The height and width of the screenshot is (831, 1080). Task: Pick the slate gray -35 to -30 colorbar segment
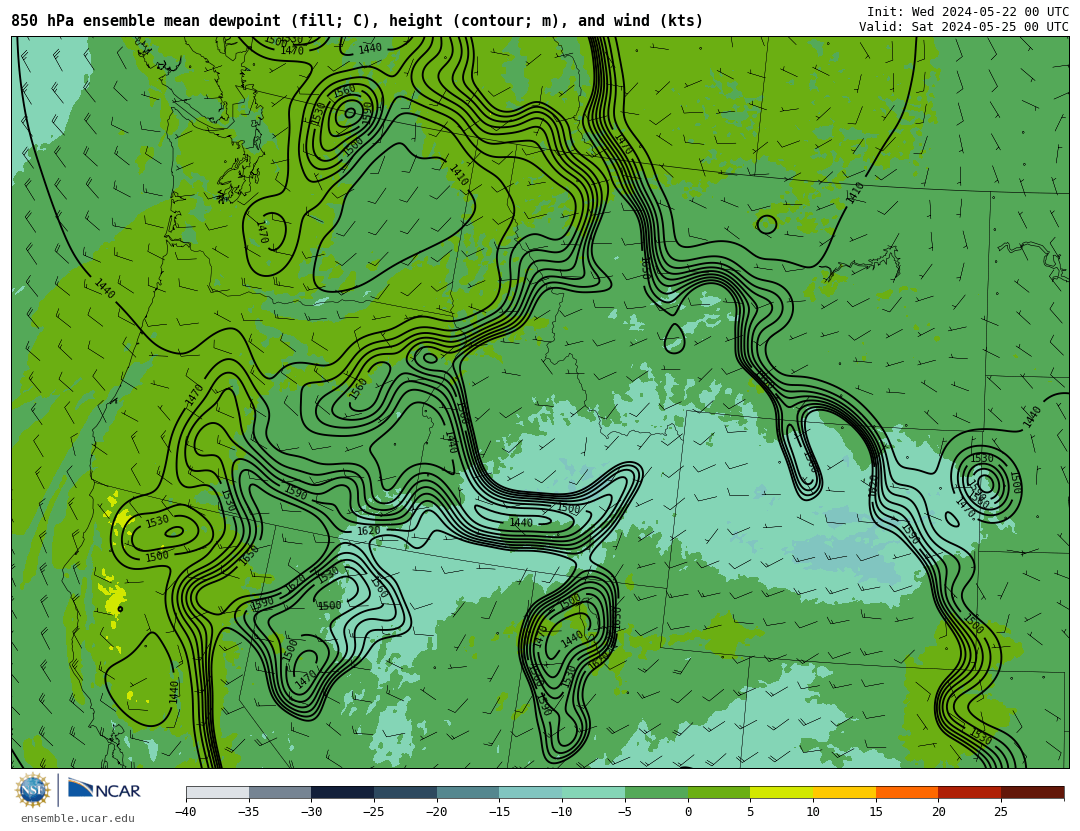pyautogui.click(x=280, y=792)
